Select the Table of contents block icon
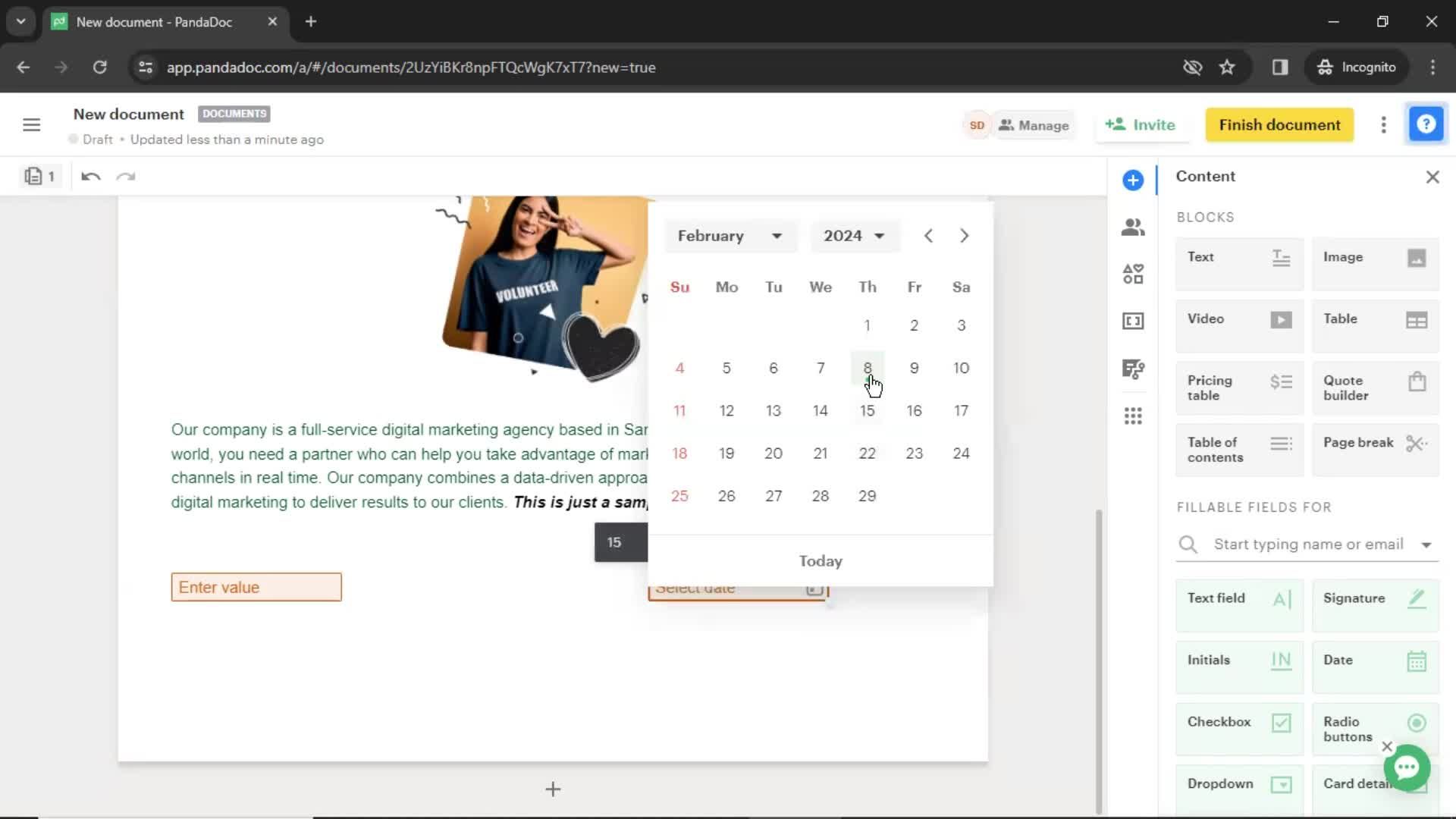The image size is (1456, 819). click(1282, 443)
